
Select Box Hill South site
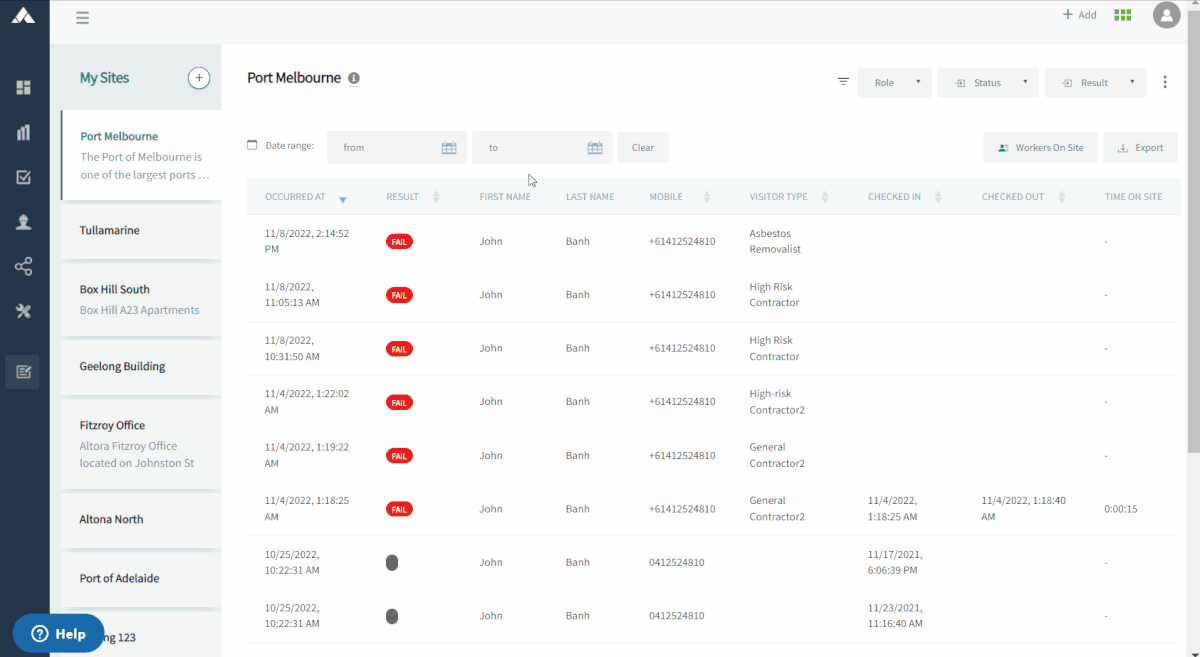coord(141,299)
